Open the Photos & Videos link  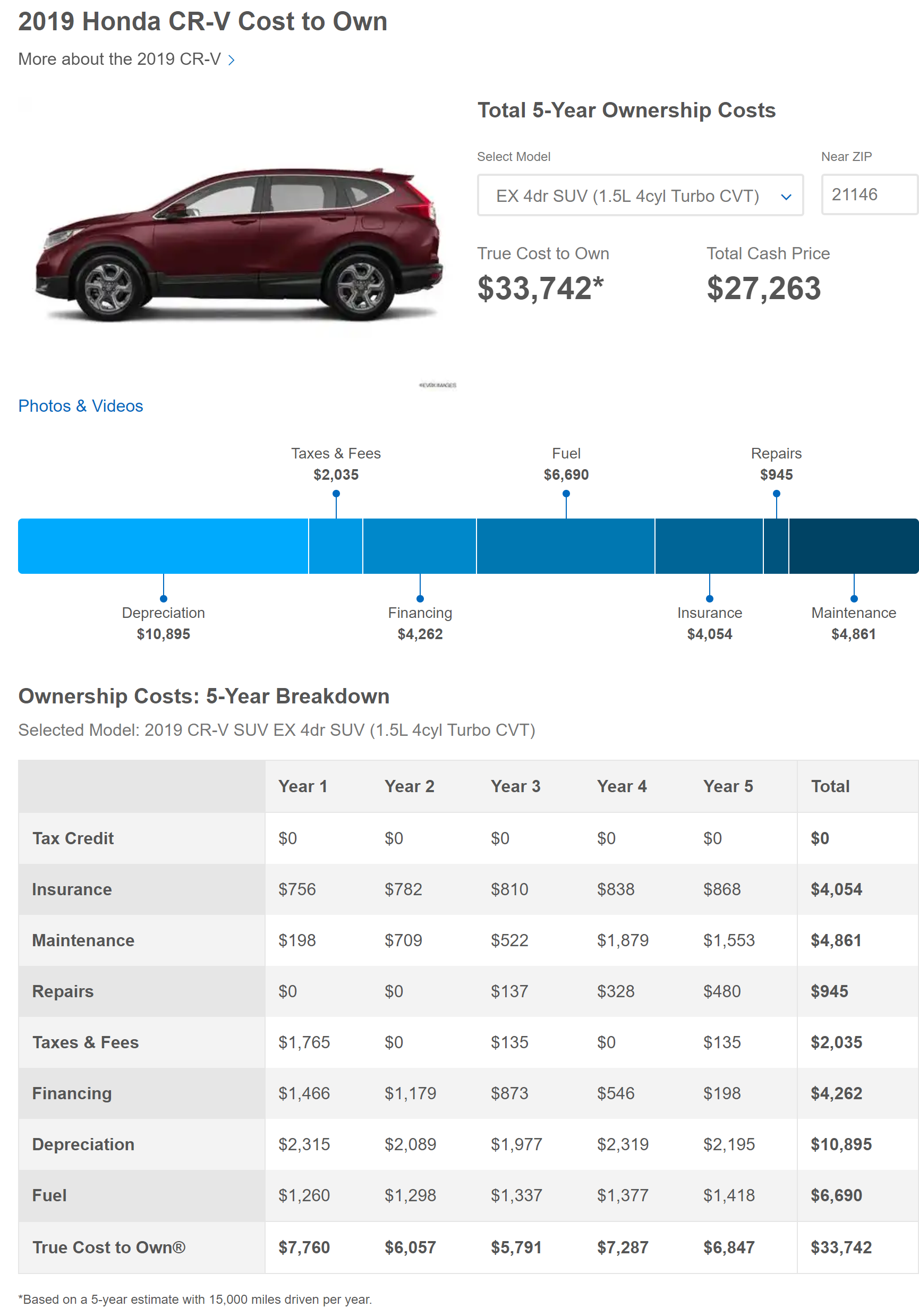[x=80, y=406]
